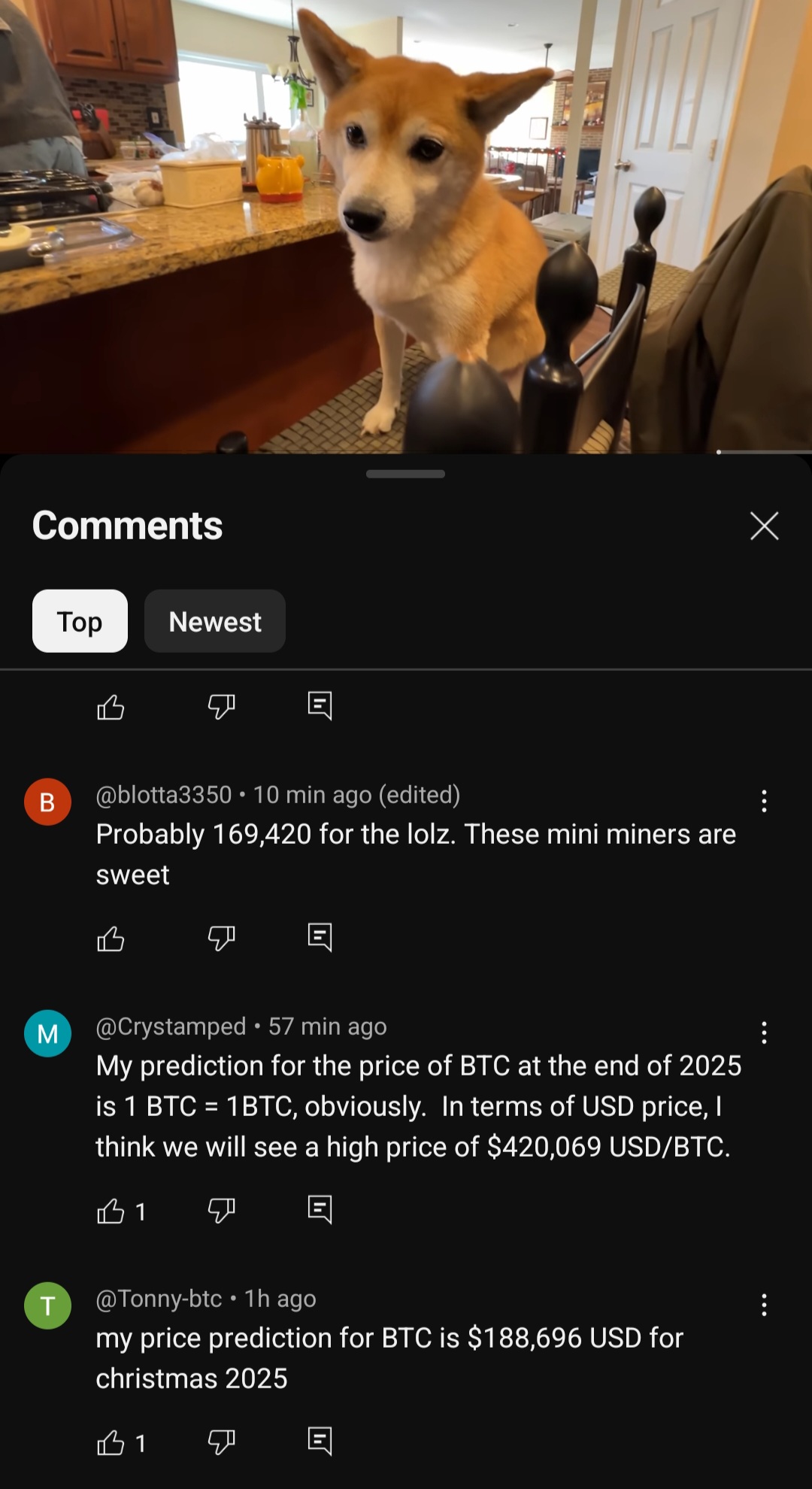The image size is (812, 1489).
Task: Open @blotta3350 profile avatar
Action: tap(47, 802)
